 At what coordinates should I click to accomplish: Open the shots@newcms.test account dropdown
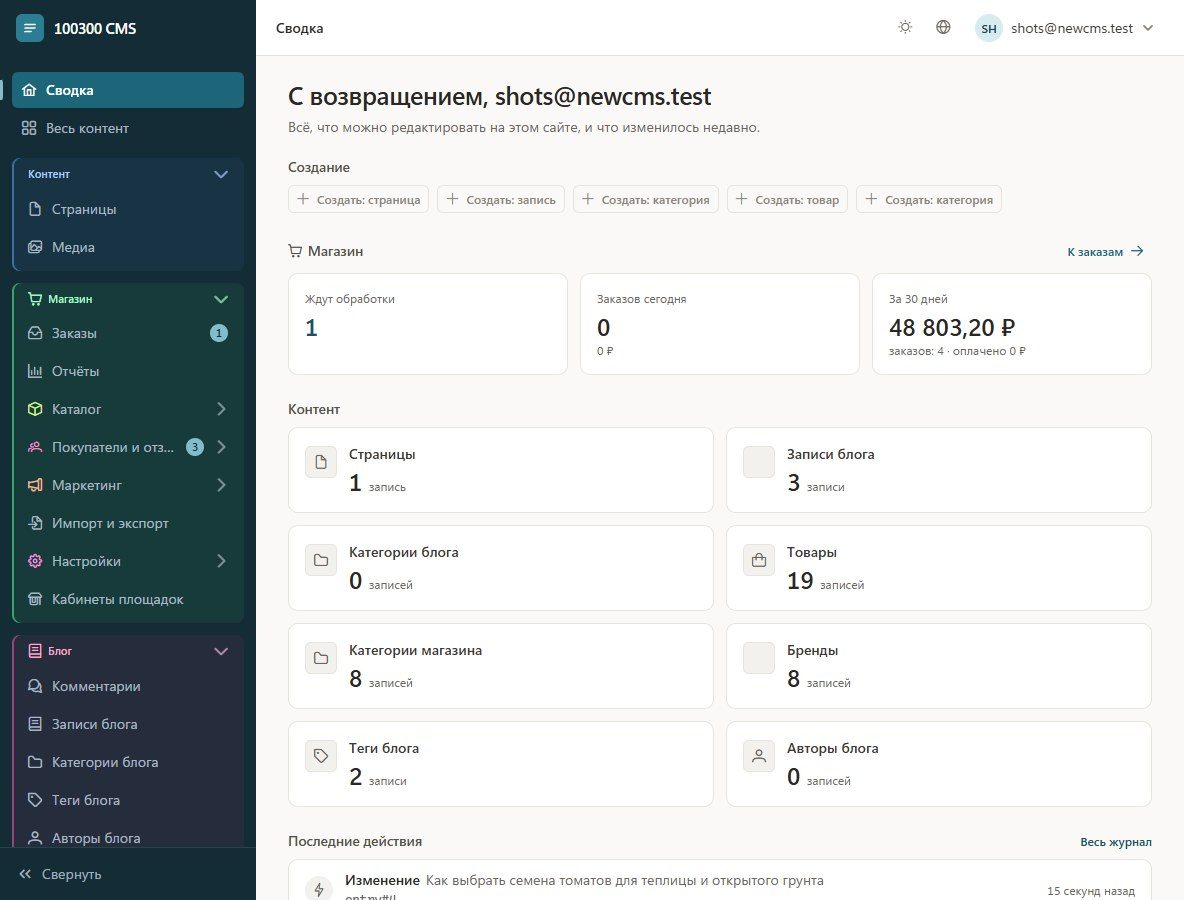click(x=1064, y=28)
